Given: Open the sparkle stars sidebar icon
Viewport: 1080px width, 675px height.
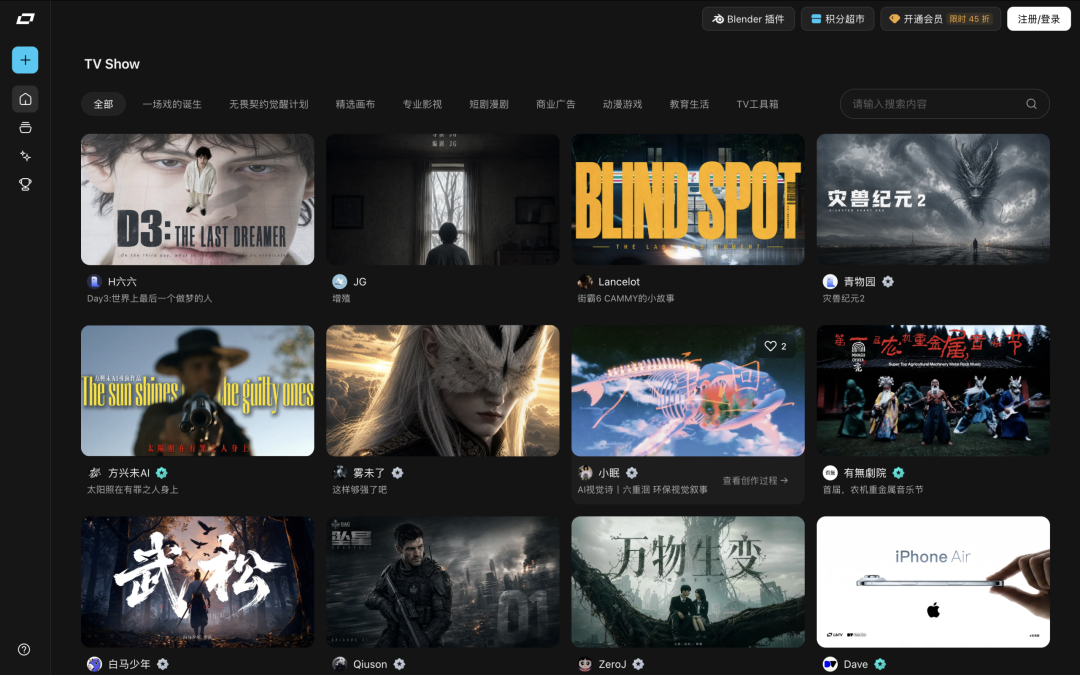Looking at the screenshot, I should [25, 156].
